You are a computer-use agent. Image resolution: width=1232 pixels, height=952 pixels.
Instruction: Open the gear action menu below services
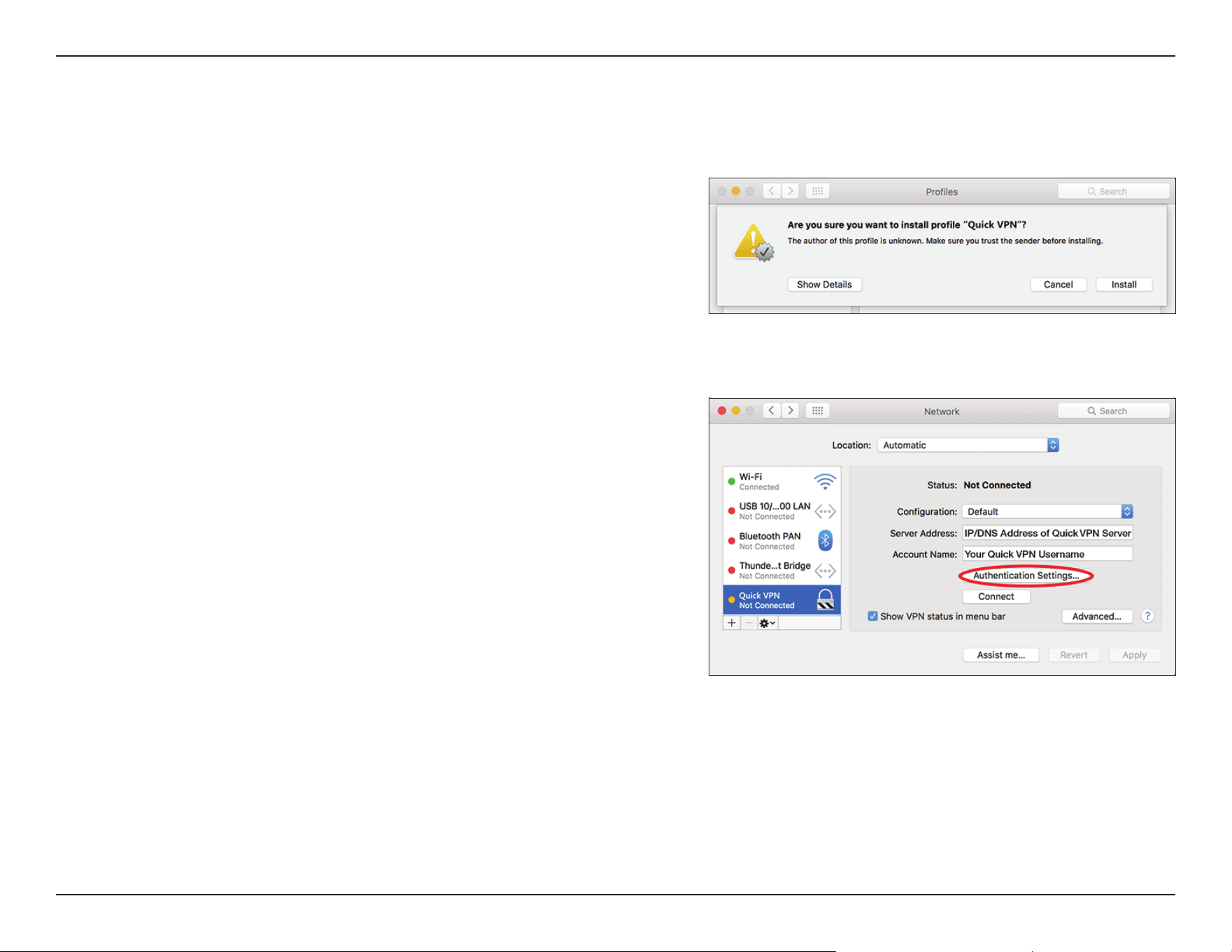767,623
